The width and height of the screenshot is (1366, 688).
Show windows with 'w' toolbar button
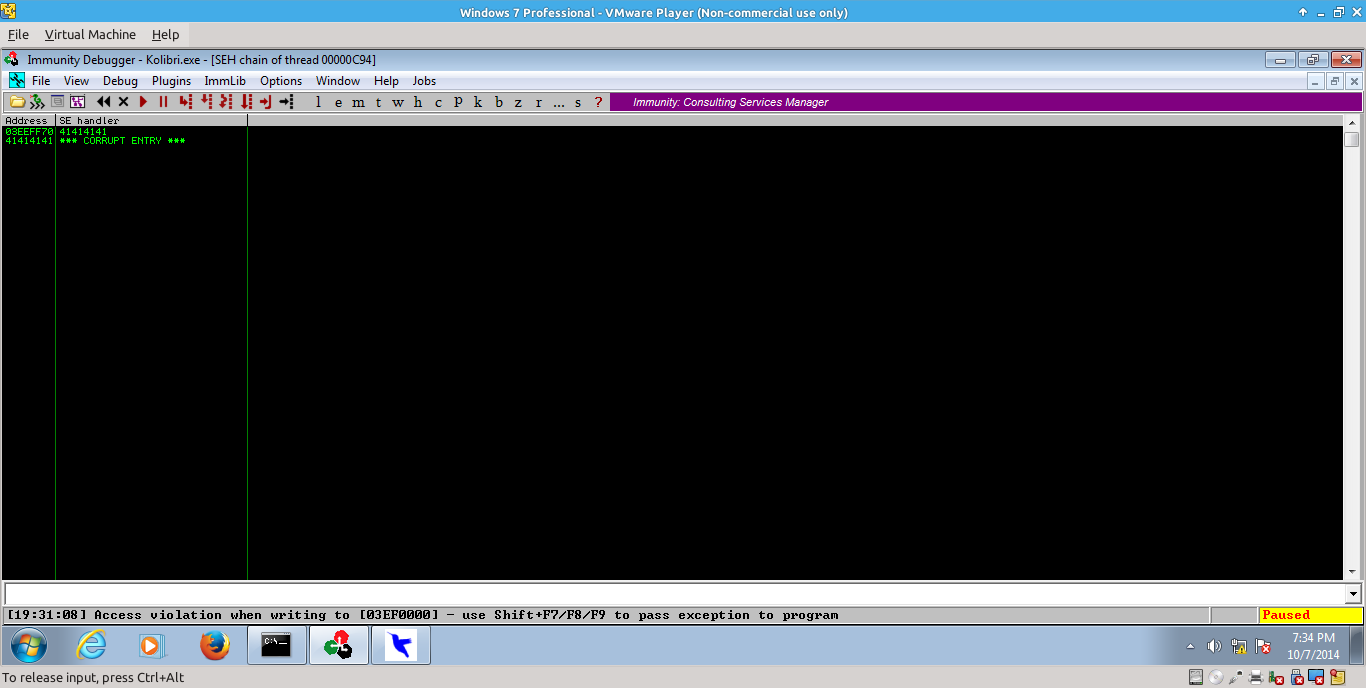(398, 102)
